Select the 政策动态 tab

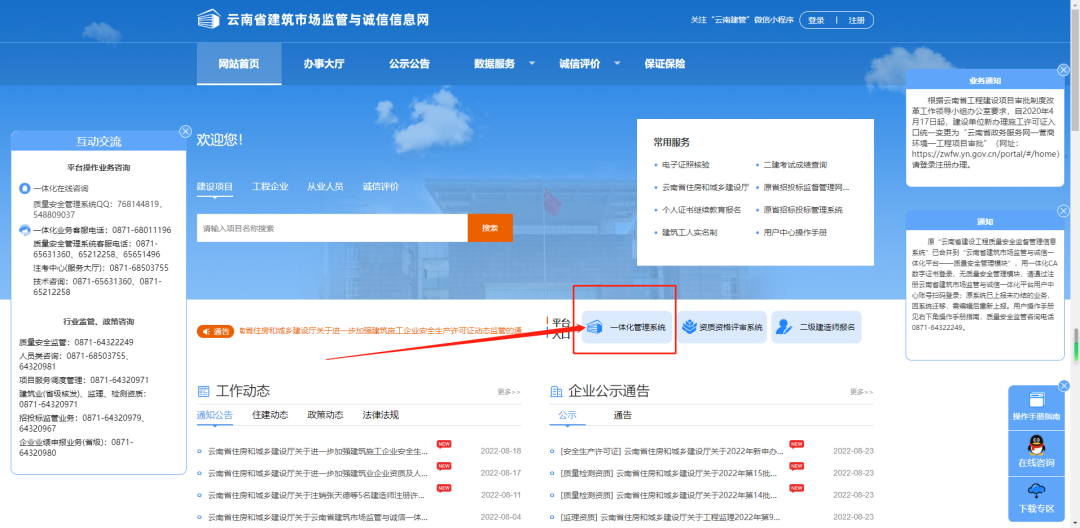[x=324, y=415]
